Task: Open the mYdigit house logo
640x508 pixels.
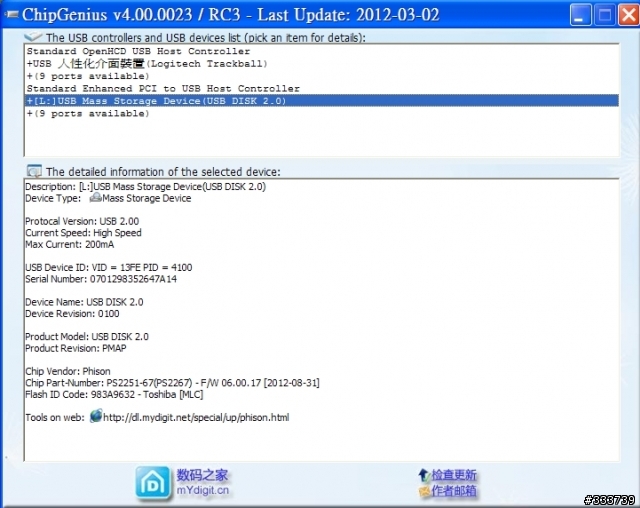Action: pyautogui.click(x=153, y=483)
